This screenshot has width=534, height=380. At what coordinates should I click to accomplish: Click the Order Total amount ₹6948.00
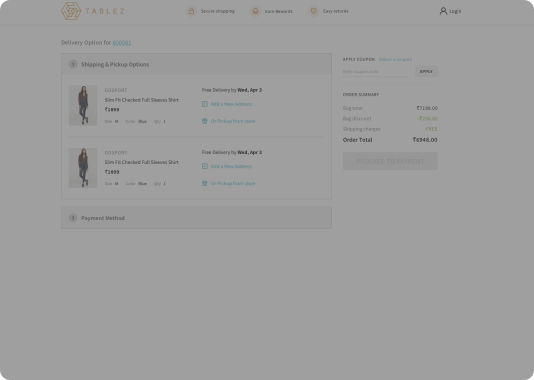point(425,140)
